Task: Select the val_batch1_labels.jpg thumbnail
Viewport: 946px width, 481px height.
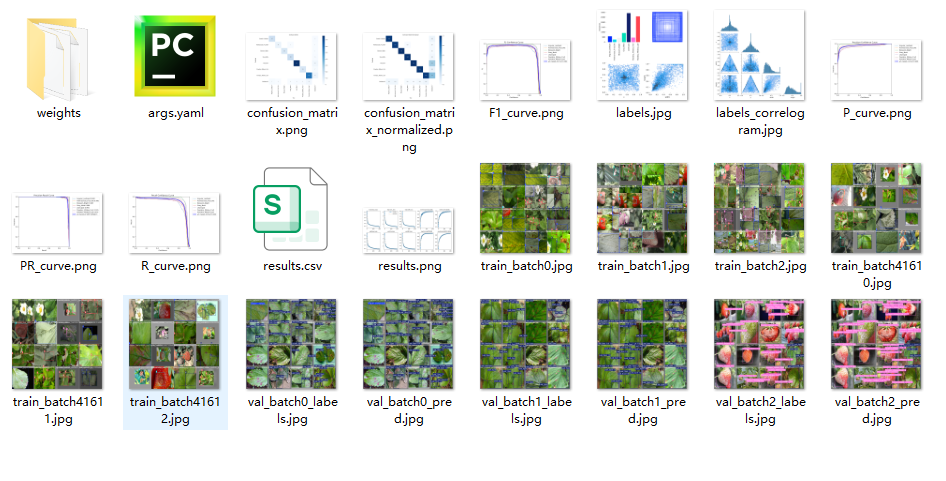Action: pyautogui.click(x=525, y=344)
